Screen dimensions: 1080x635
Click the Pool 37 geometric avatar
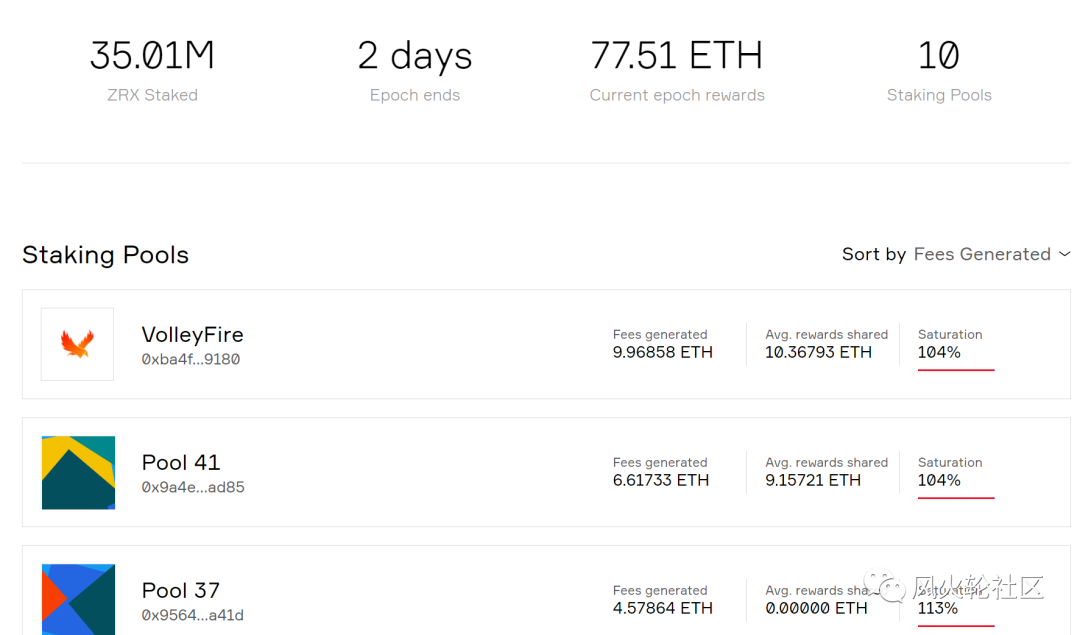pos(78,599)
